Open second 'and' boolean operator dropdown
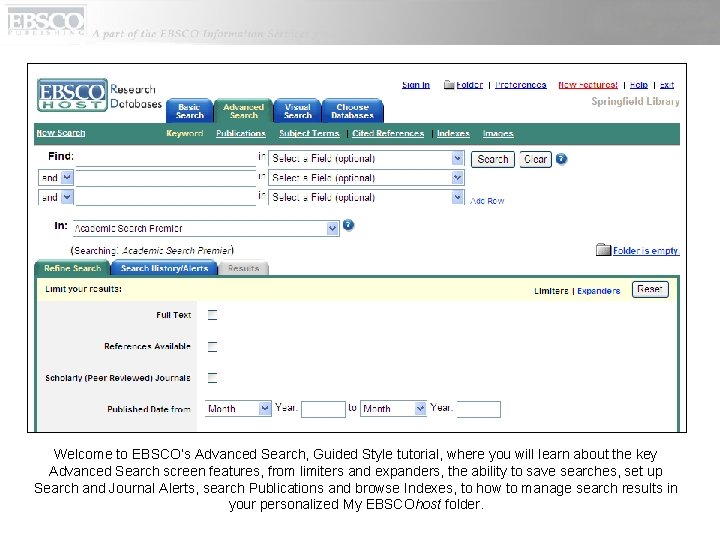 click(x=56, y=197)
